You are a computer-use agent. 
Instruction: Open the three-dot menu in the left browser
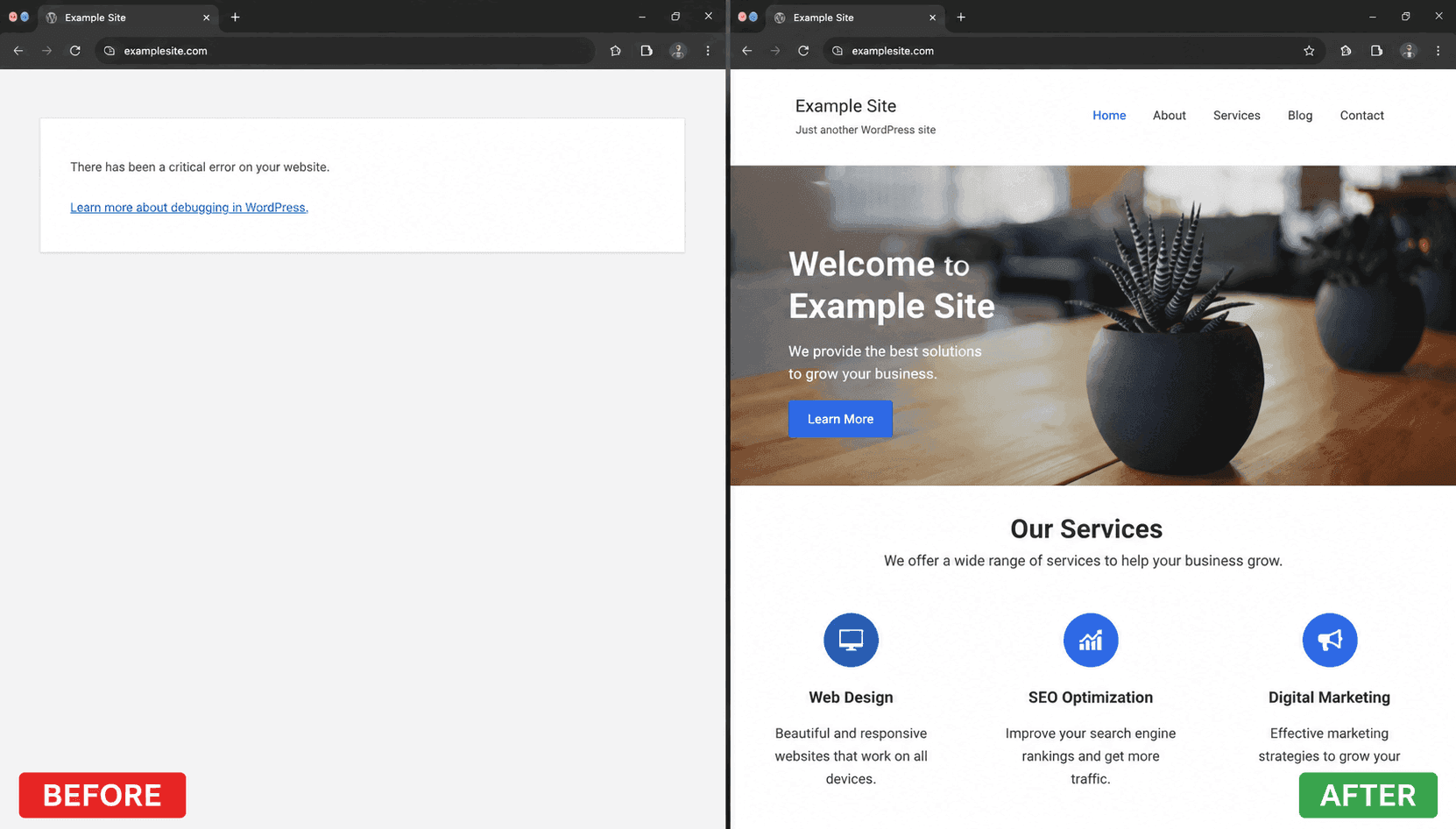tap(708, 51)
